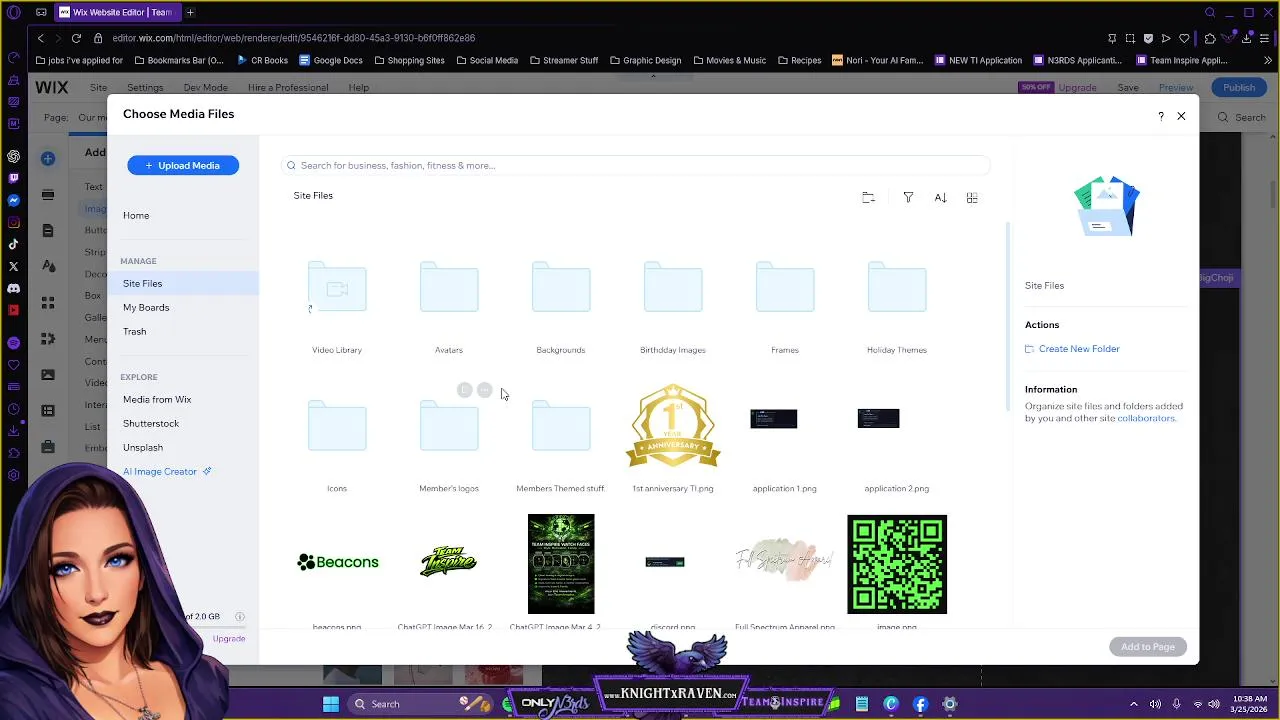The image size is (1280, 720).
Task: Open the Trash section
Action: pyautogui.click(x=134, y=331)
